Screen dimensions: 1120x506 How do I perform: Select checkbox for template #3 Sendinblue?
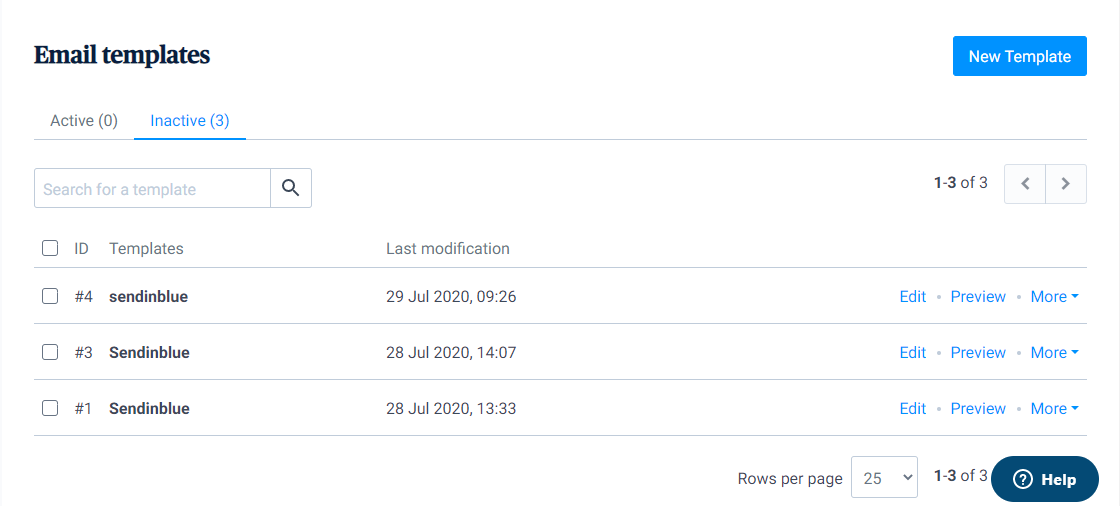49,352
